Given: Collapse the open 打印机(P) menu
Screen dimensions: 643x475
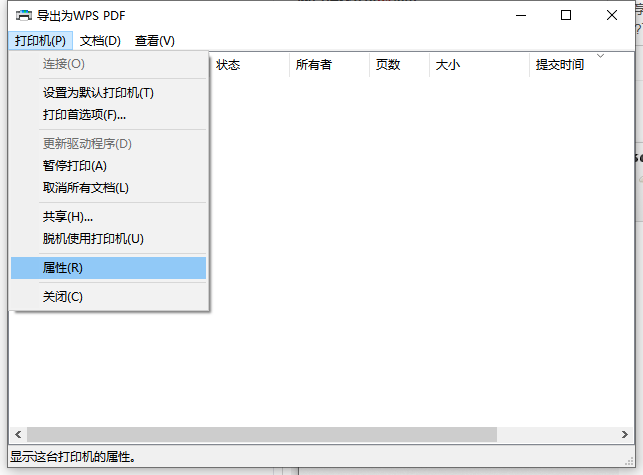Looking at the screenshot, I should tap(40, 41).
